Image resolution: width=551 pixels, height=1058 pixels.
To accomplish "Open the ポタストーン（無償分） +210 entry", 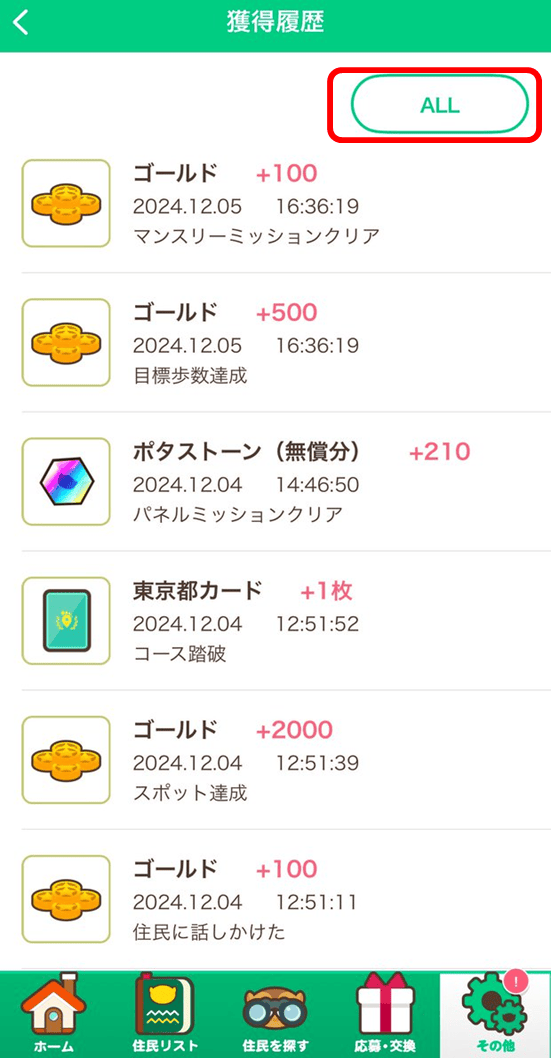I will (275, 481).
